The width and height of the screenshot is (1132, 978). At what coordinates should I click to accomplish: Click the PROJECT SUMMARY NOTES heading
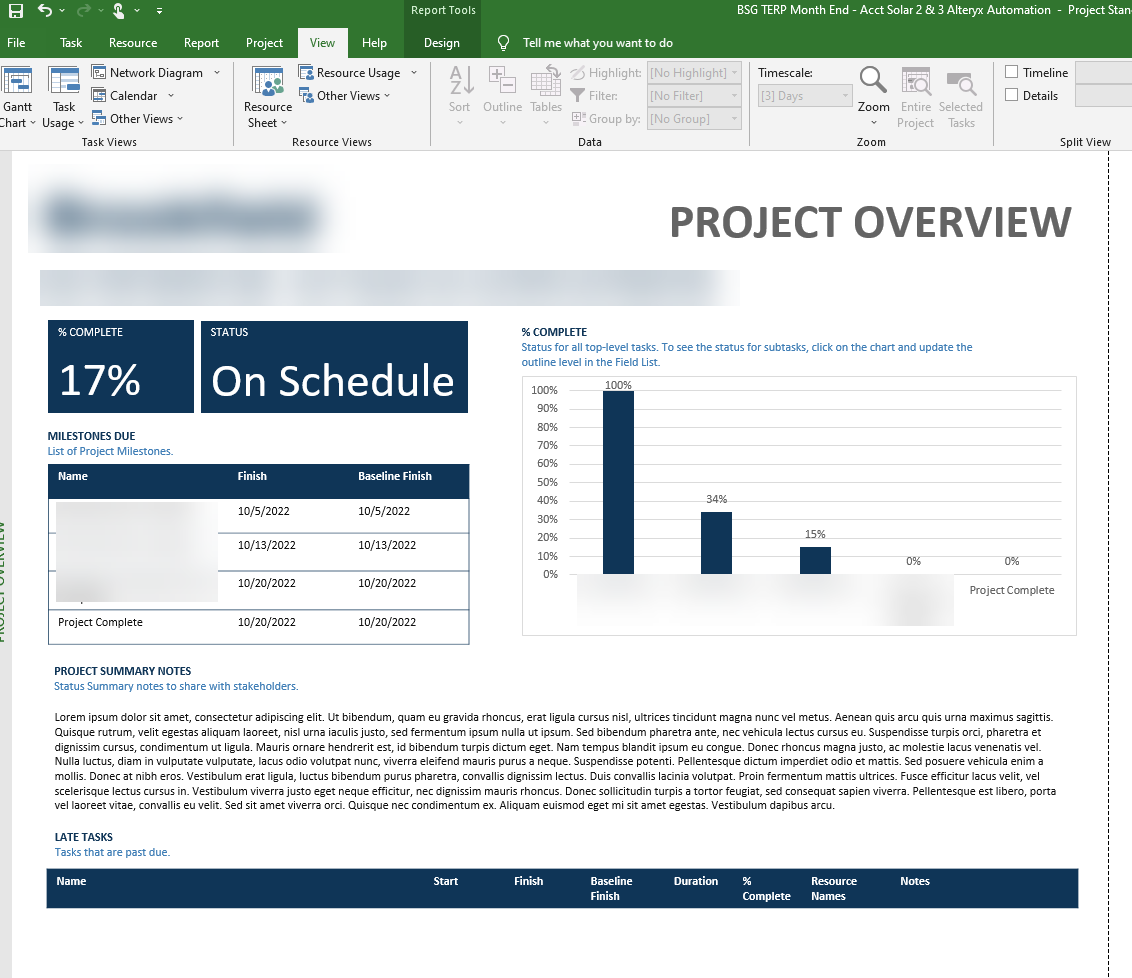tap(123, 671)
